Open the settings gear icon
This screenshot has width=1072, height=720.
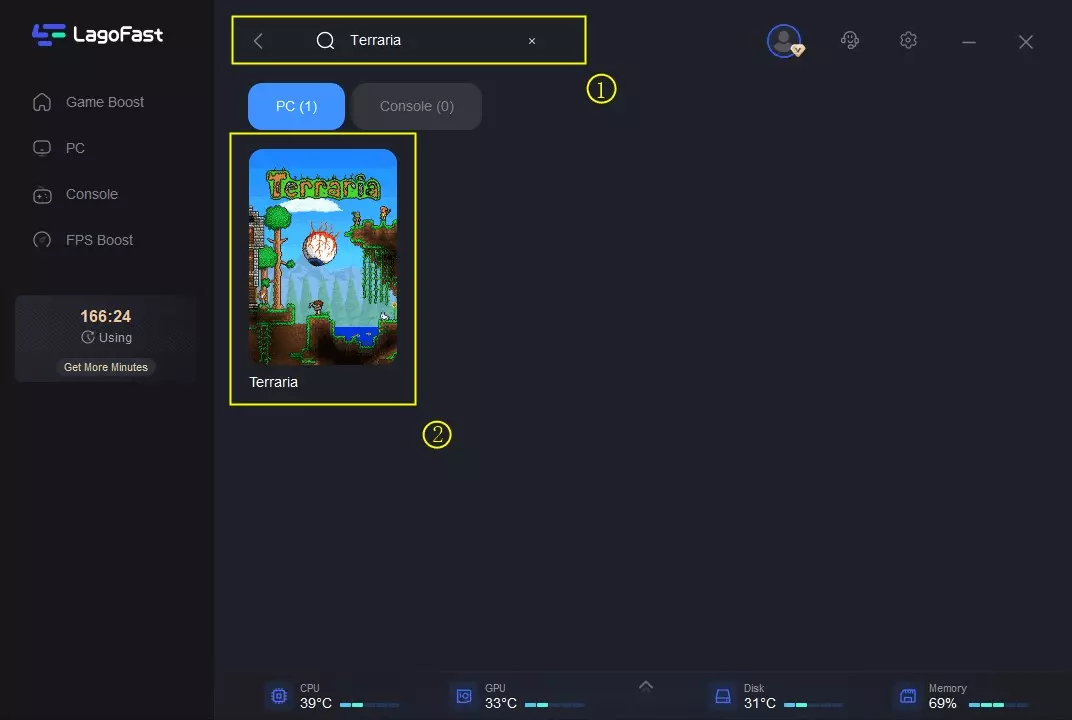(908, 40)
